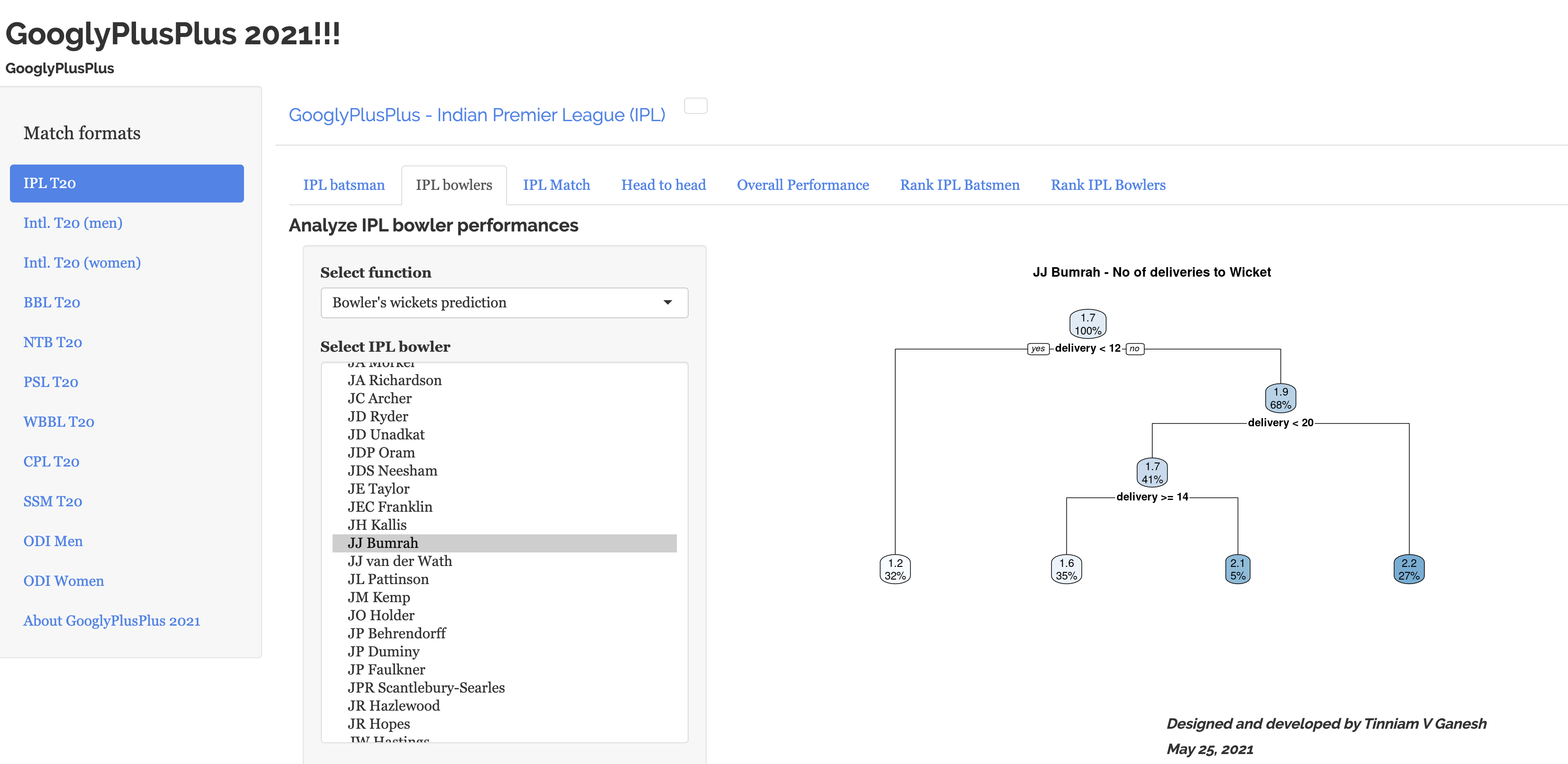Image resolution: width=1568 pixels, height=764 pixels.
Task: Pick JR Hazlewood from bowler list
Action: click(393, 706)
